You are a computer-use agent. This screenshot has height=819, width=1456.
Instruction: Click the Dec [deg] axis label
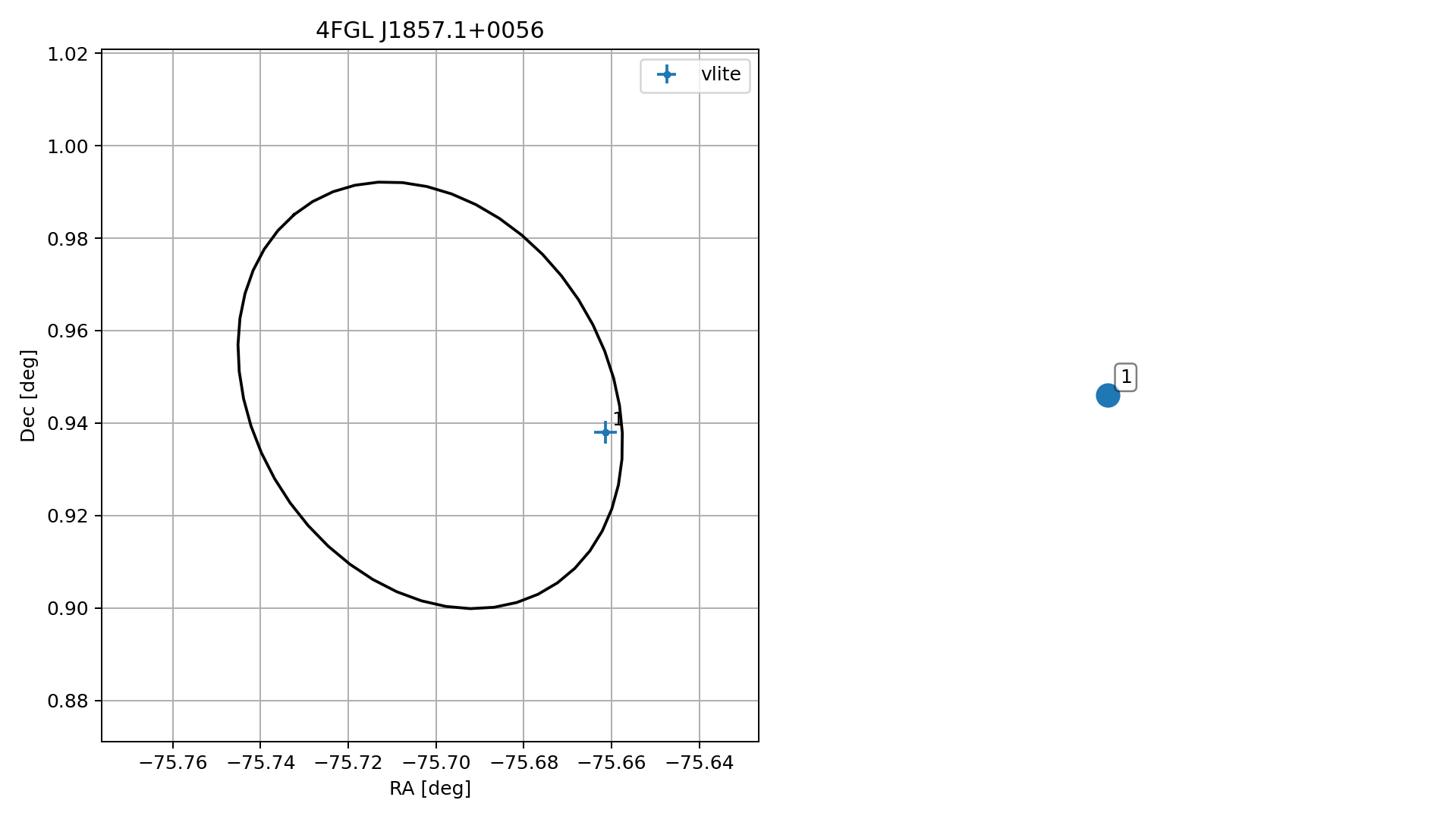(28, 396)
